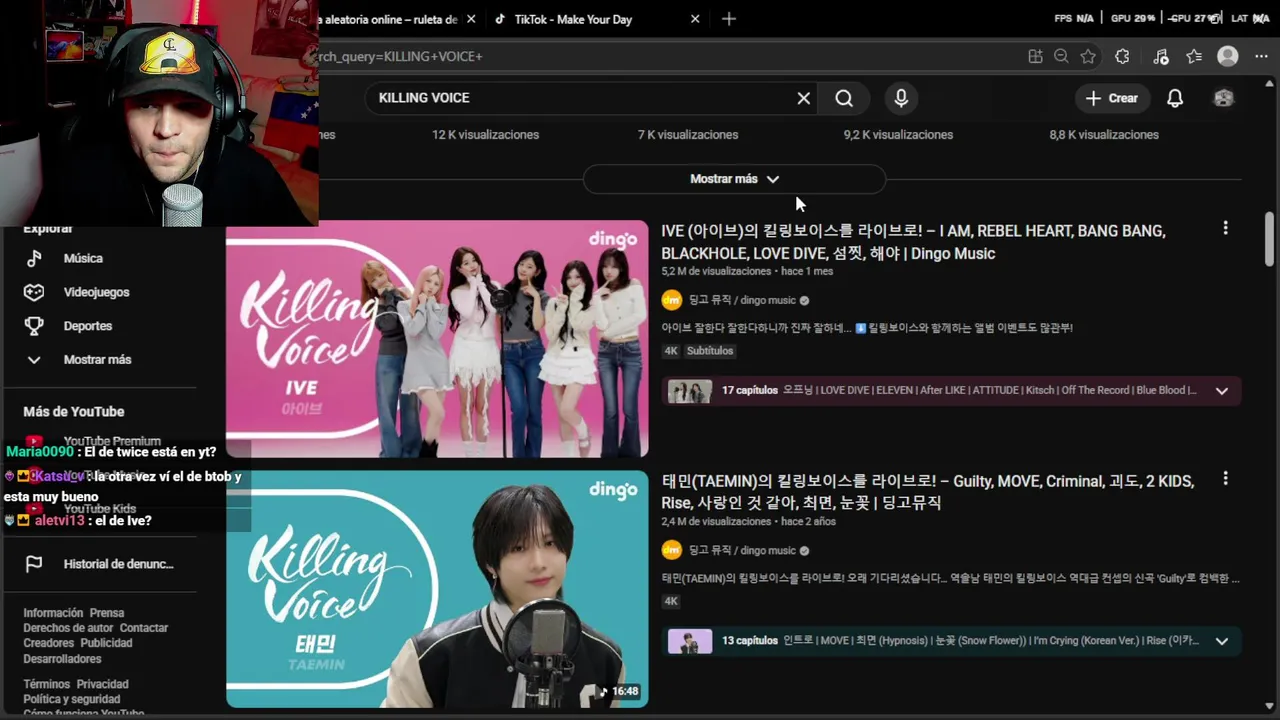Click 8,8 K visualizaciones text

pos(1104,135)
